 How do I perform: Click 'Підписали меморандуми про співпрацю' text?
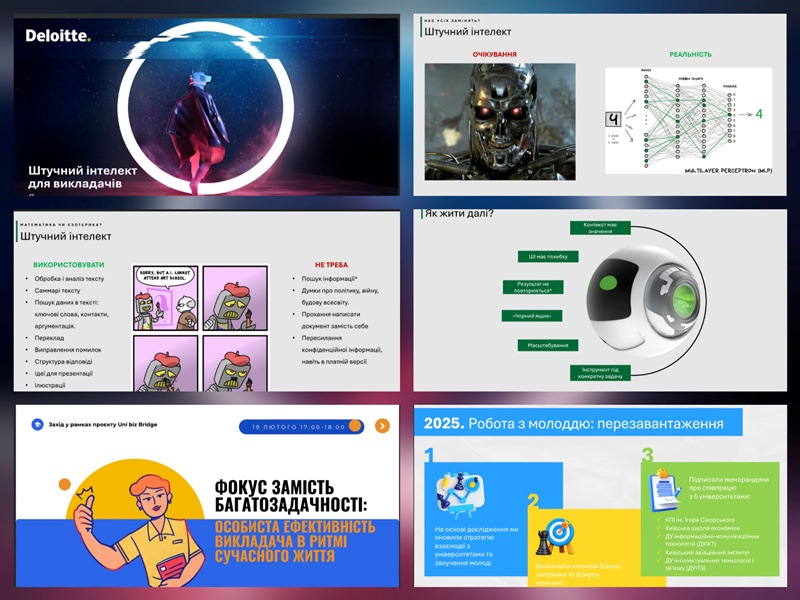click(x=729, y=484)
